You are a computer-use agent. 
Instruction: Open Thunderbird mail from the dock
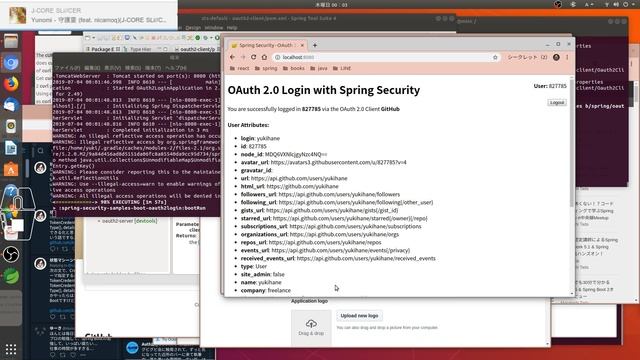click(11, 105)
